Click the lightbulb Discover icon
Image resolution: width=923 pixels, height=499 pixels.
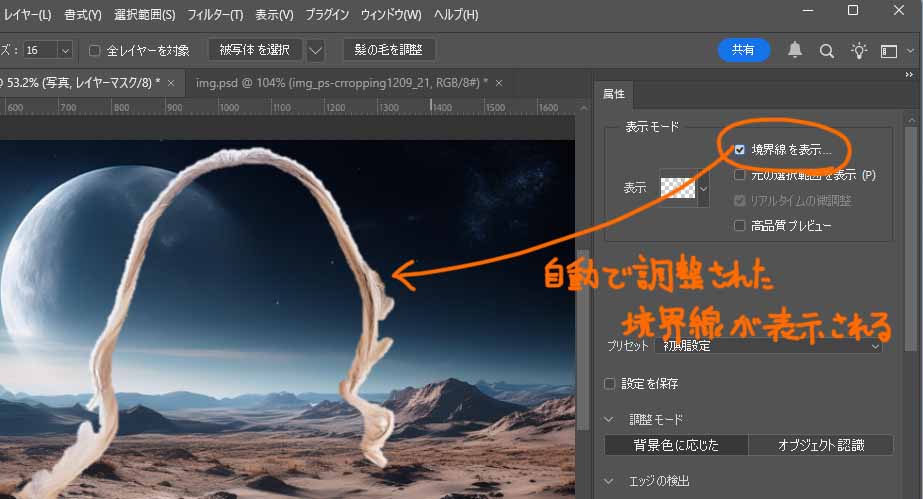point(858,50)
